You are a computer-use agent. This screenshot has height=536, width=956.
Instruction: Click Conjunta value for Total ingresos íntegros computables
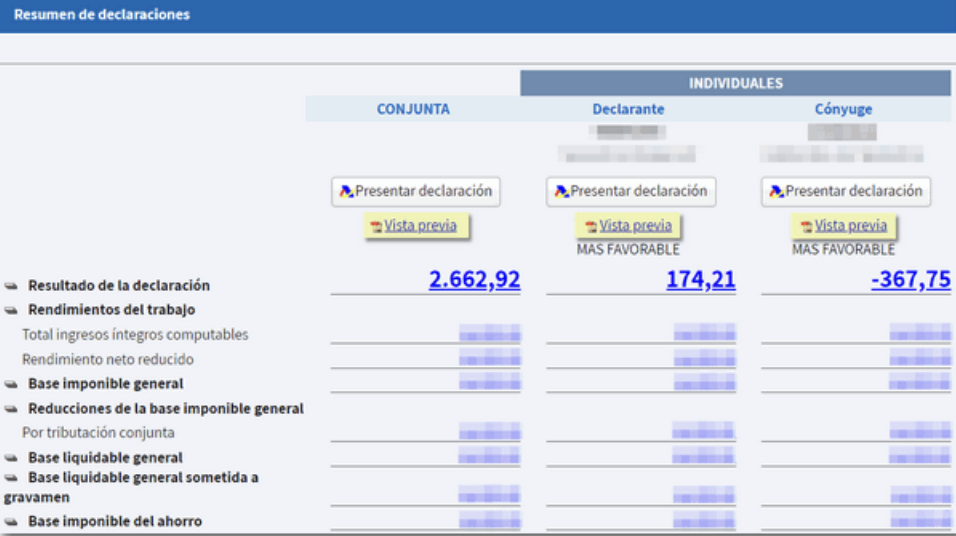pos(489,334)
